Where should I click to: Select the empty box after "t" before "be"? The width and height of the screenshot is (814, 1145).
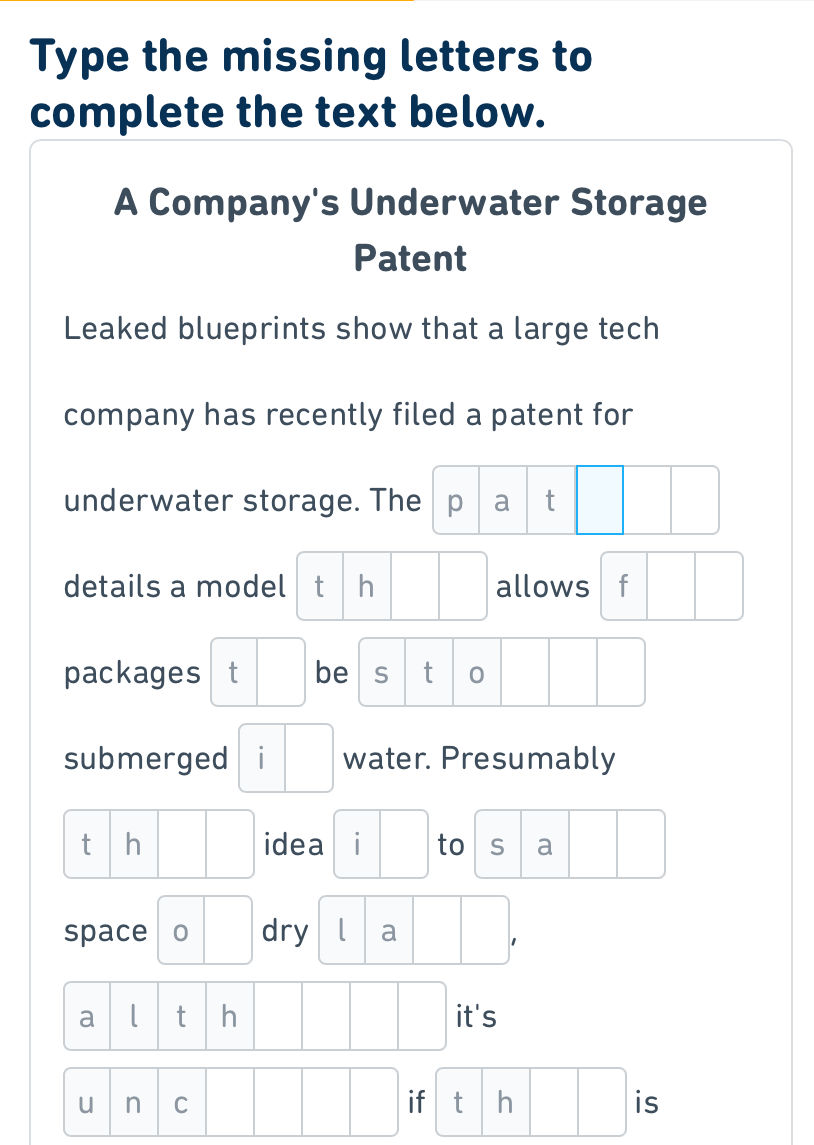click(280, 672)
